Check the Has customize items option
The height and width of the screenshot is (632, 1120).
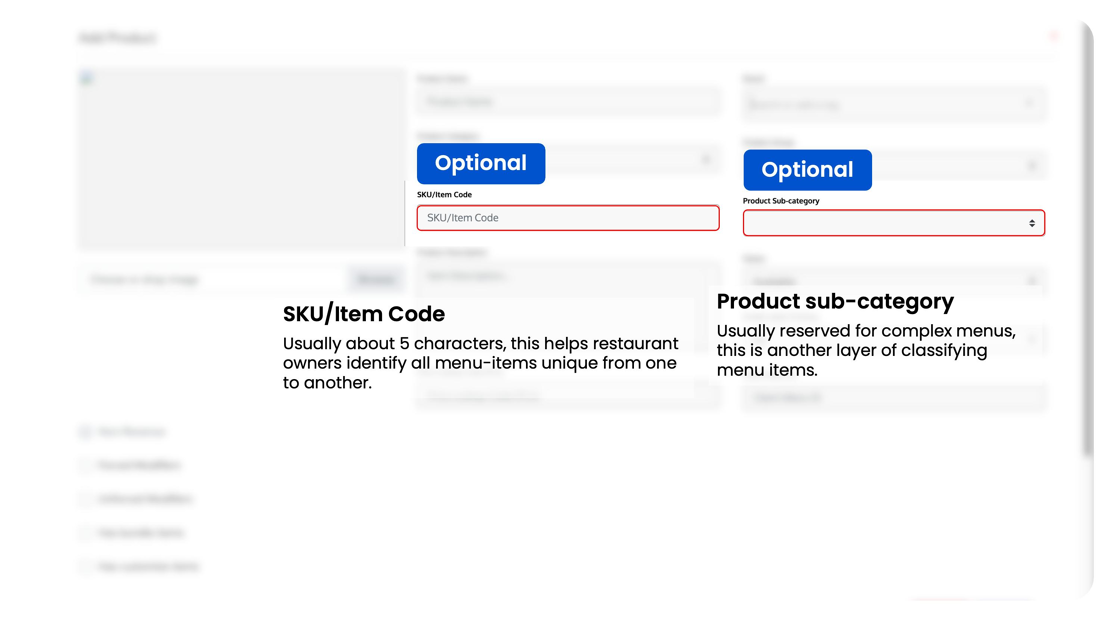click(85, 566)
